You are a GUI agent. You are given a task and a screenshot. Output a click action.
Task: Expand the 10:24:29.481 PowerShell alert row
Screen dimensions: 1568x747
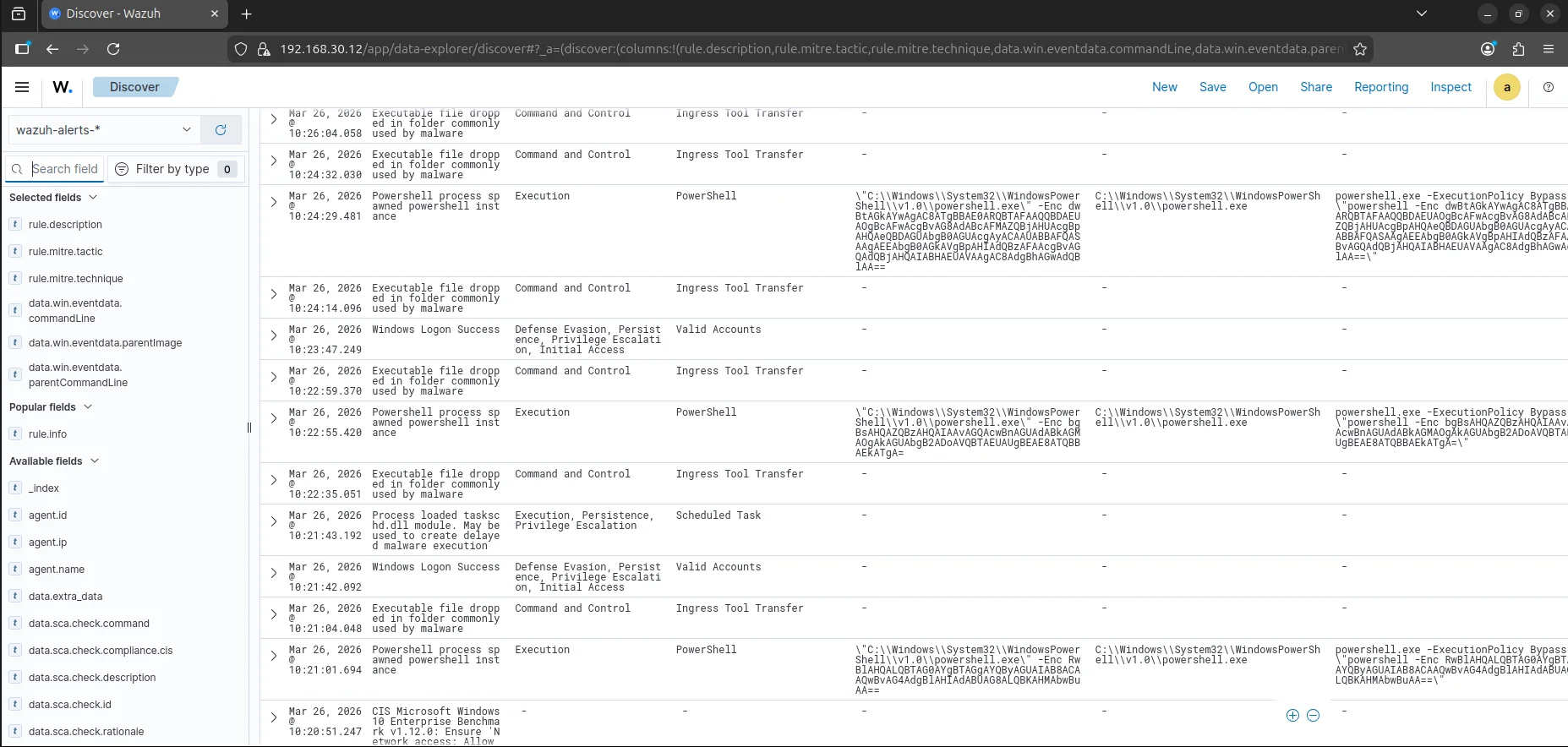tap(274, 202)
